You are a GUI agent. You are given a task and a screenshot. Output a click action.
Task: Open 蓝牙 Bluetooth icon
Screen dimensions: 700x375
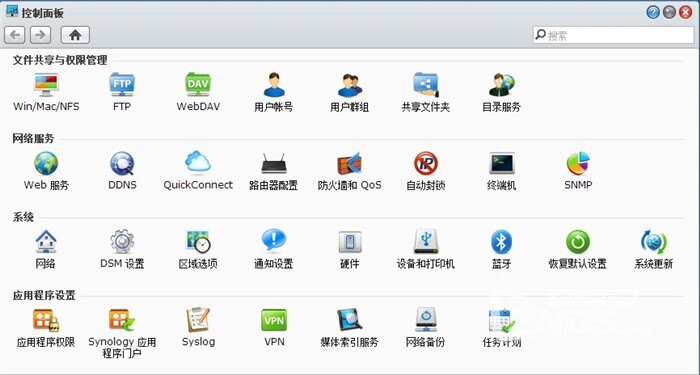click(x=501, y=242)
